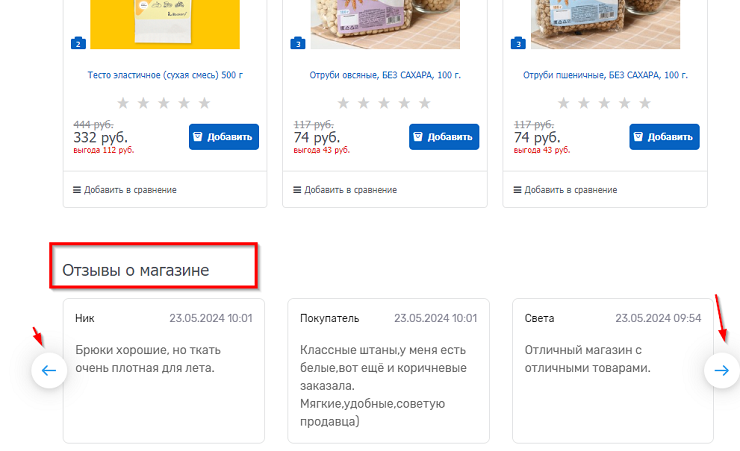The height and width of the screenshot is (451, 740).
Task: Rate the wheat bran with the third star
Action: coord(605,103)
